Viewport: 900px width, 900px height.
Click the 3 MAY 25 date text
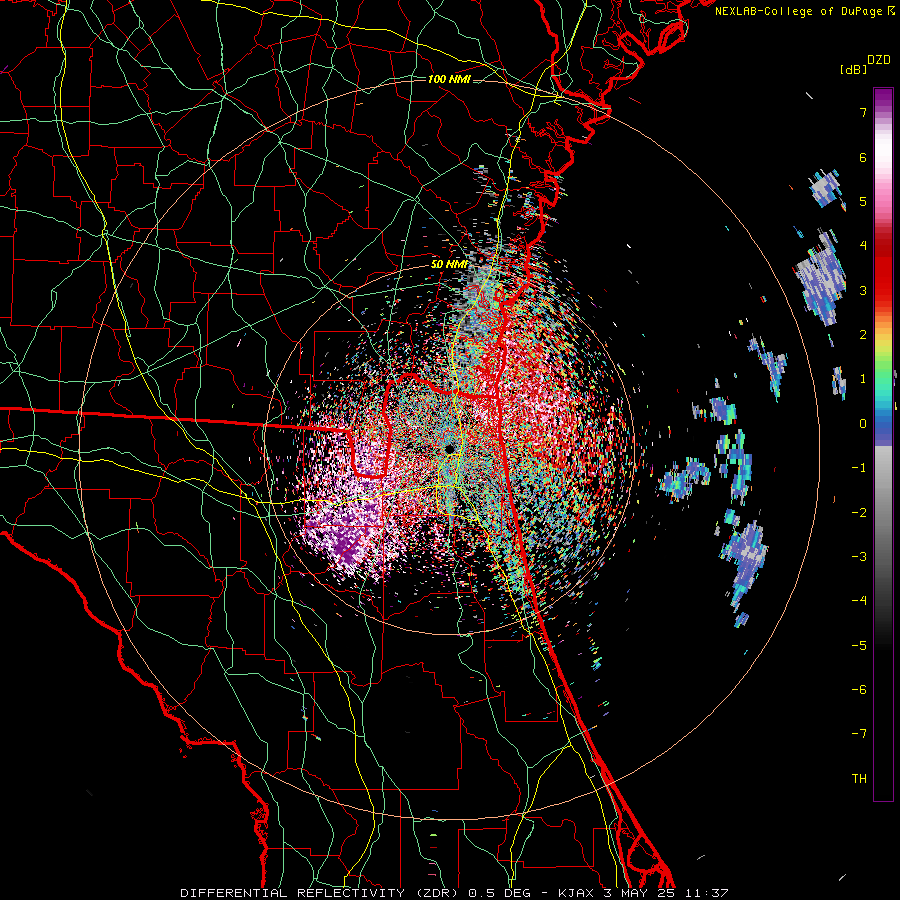639,893
